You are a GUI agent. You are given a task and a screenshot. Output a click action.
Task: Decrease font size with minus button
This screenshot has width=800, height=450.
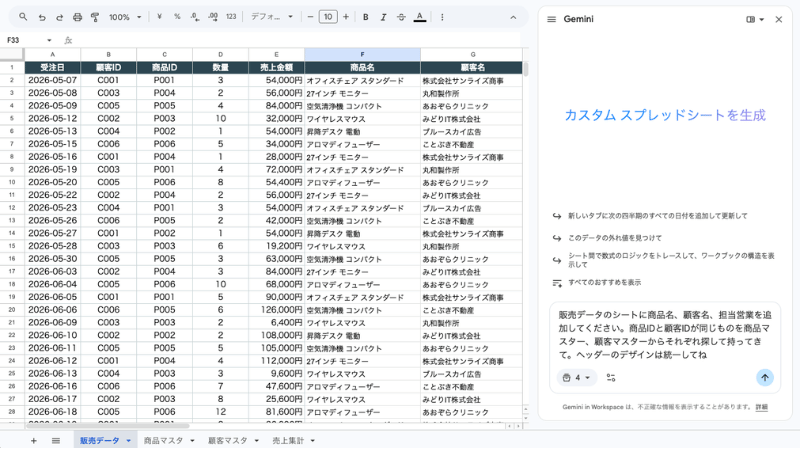[x=310, y=17]
